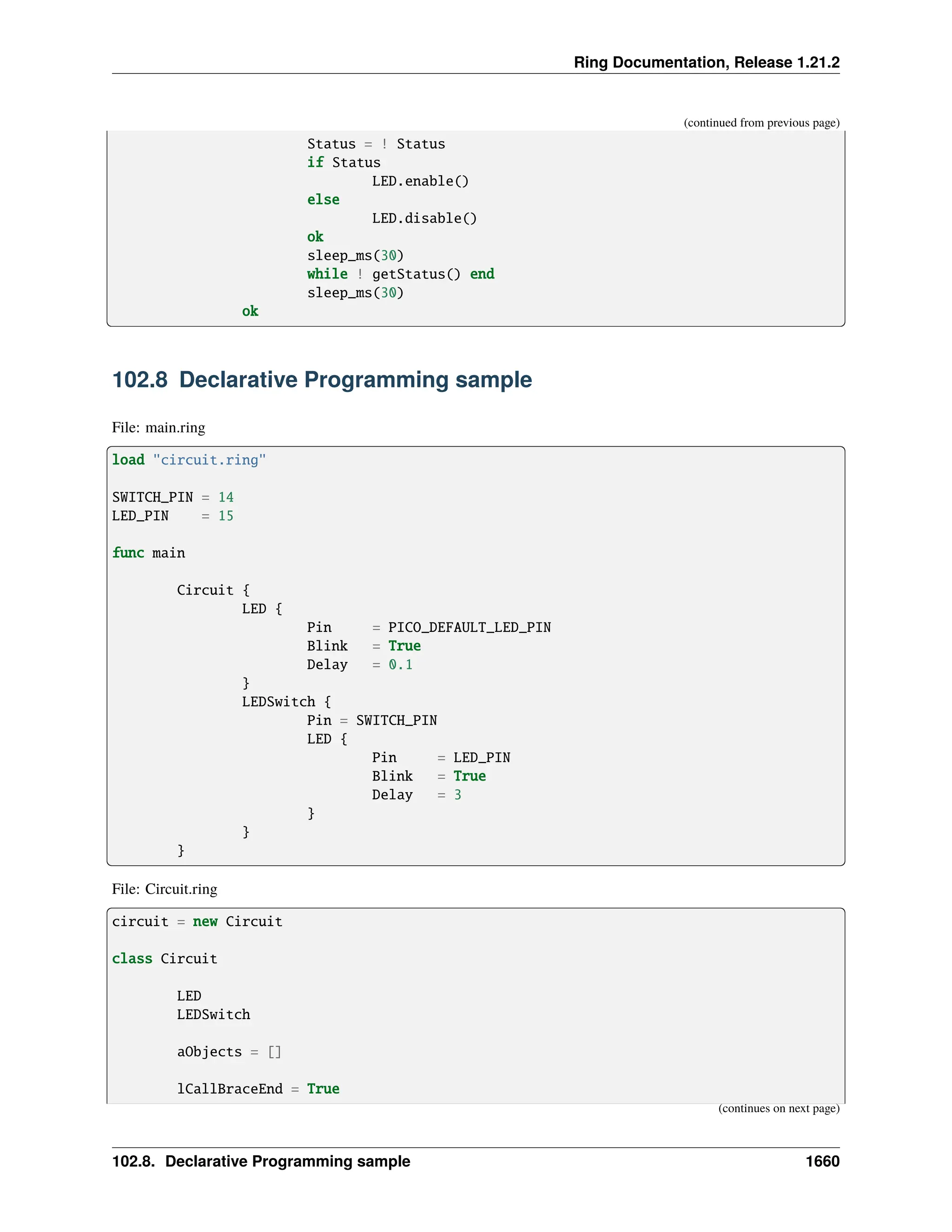Click the load keyword in main.ring
The image size is (952, 1232).
(x=128, y=460)
